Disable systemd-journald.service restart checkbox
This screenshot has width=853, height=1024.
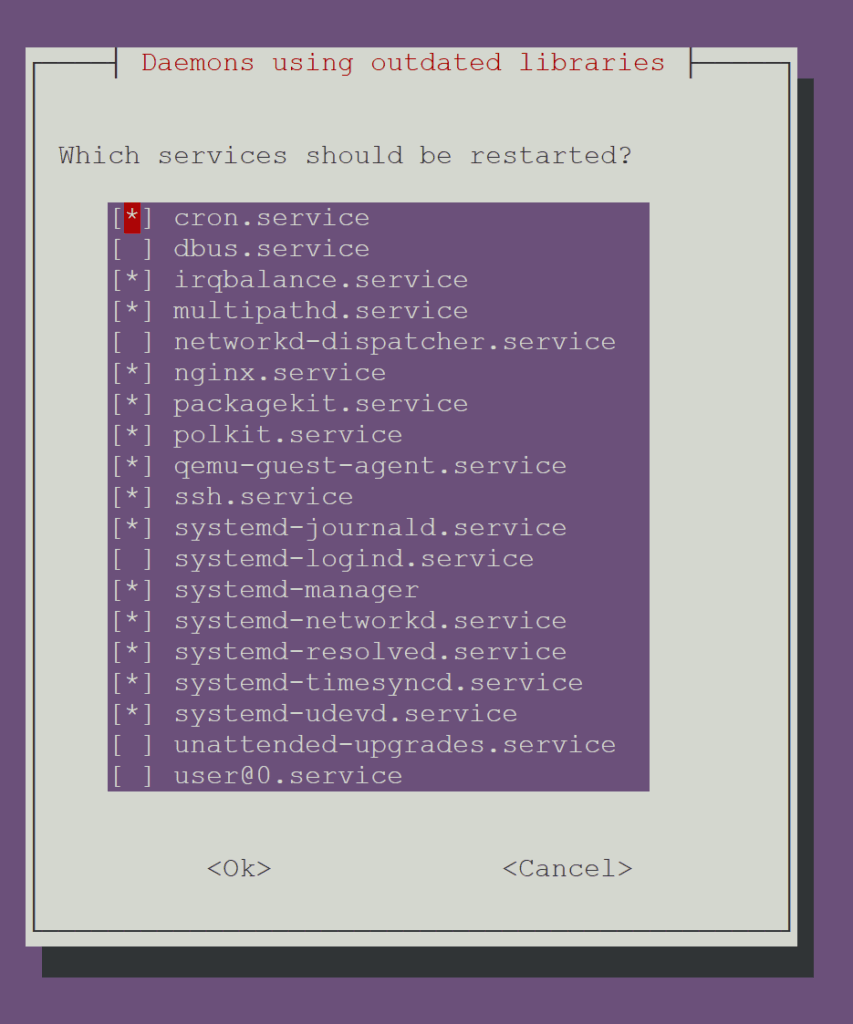(x=132, y=528)
